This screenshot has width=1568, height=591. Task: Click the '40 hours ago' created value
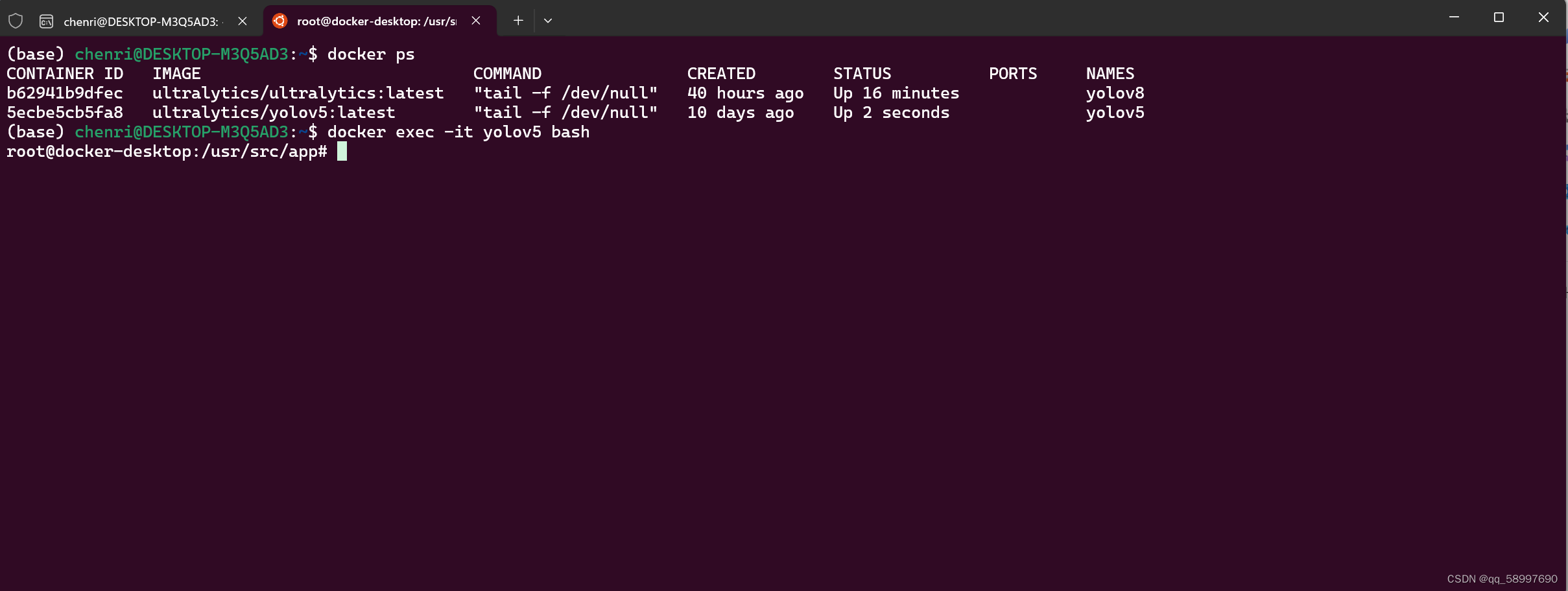746,93
